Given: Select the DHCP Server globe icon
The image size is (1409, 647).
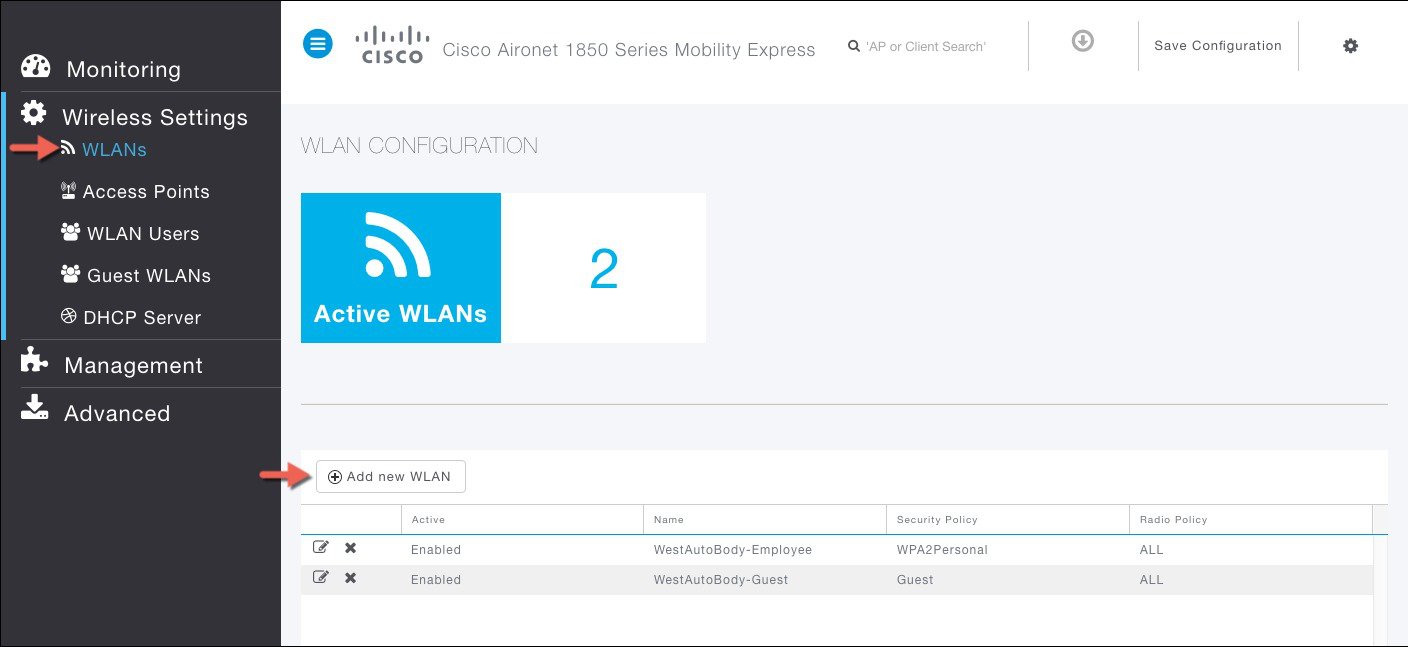Looking at the screenshot, I should 70,316.
